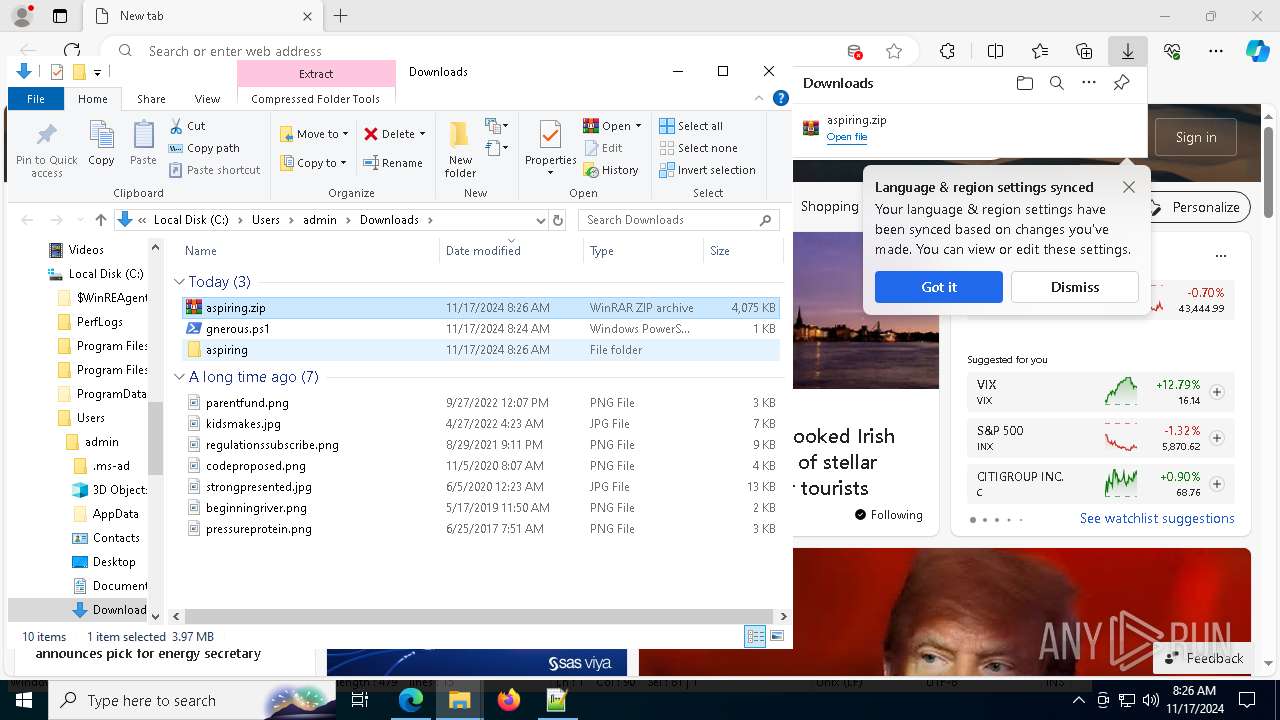Click See watchlist suggestions link

coord(1157,518)
